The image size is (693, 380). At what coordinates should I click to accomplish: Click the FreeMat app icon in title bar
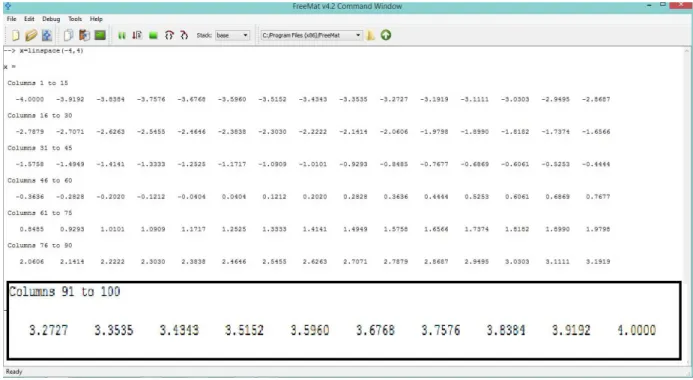coord(8,6)
